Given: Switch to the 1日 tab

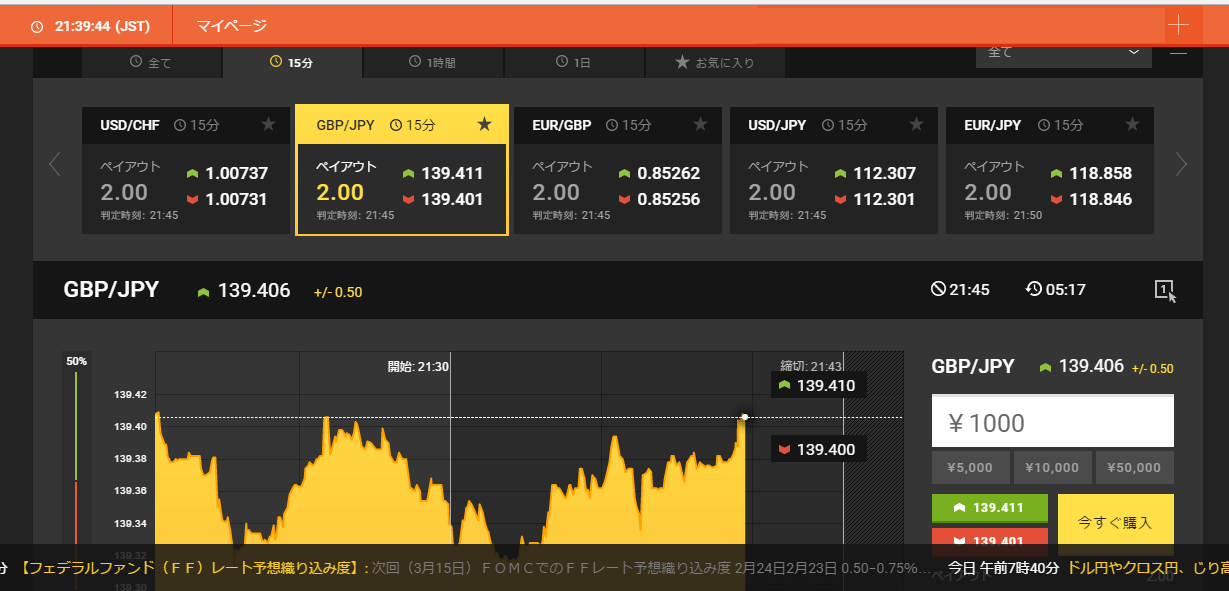Looking at the screenshot, I should (x=573, y=62).
